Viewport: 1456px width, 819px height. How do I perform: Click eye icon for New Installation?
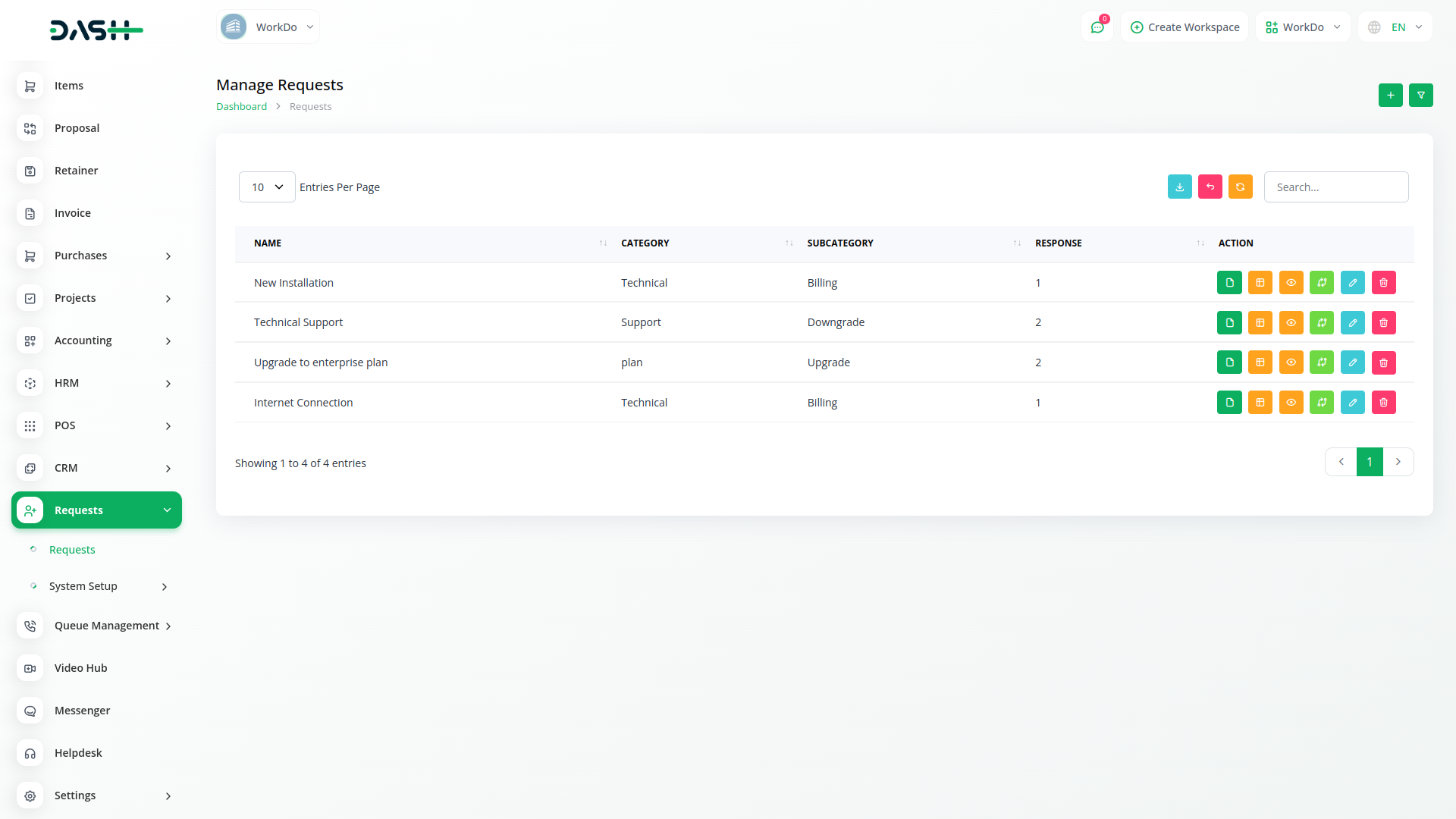[x=1291, y=283]
